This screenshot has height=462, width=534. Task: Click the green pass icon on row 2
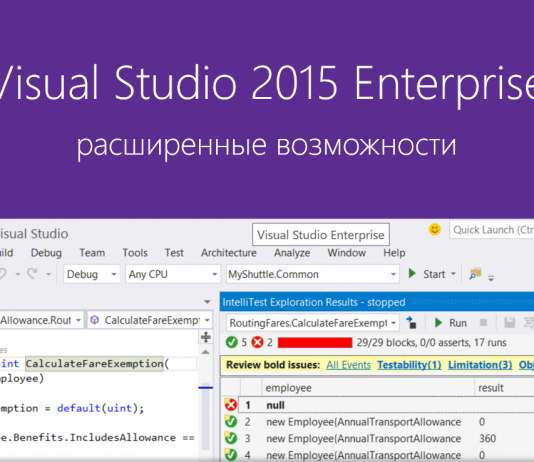click(231, 421)
